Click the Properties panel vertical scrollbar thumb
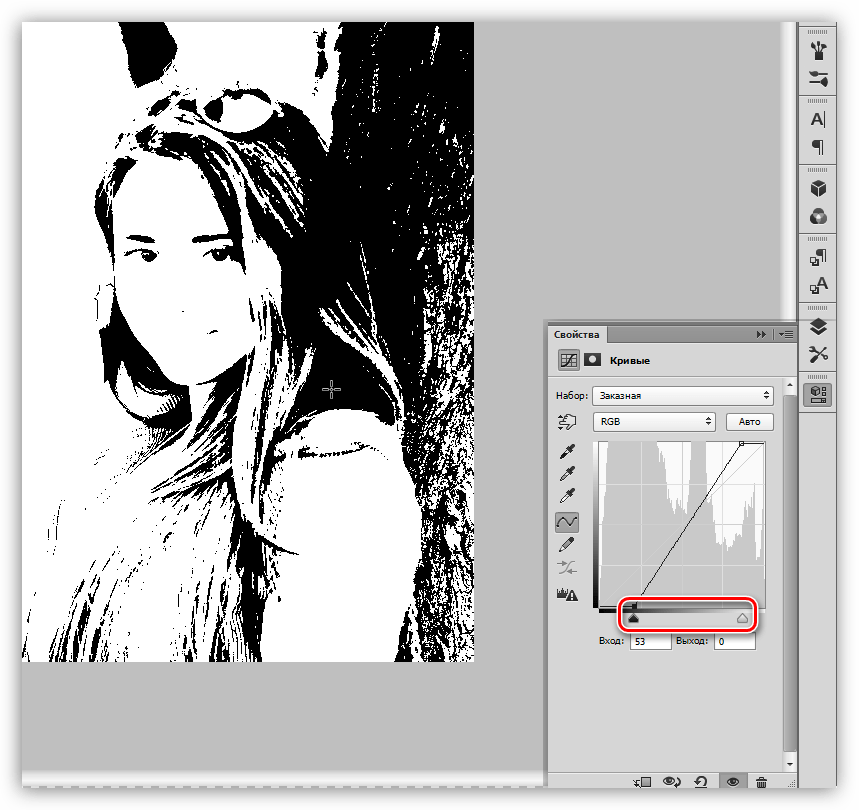 pyautogui.click(x=789, y=572)
